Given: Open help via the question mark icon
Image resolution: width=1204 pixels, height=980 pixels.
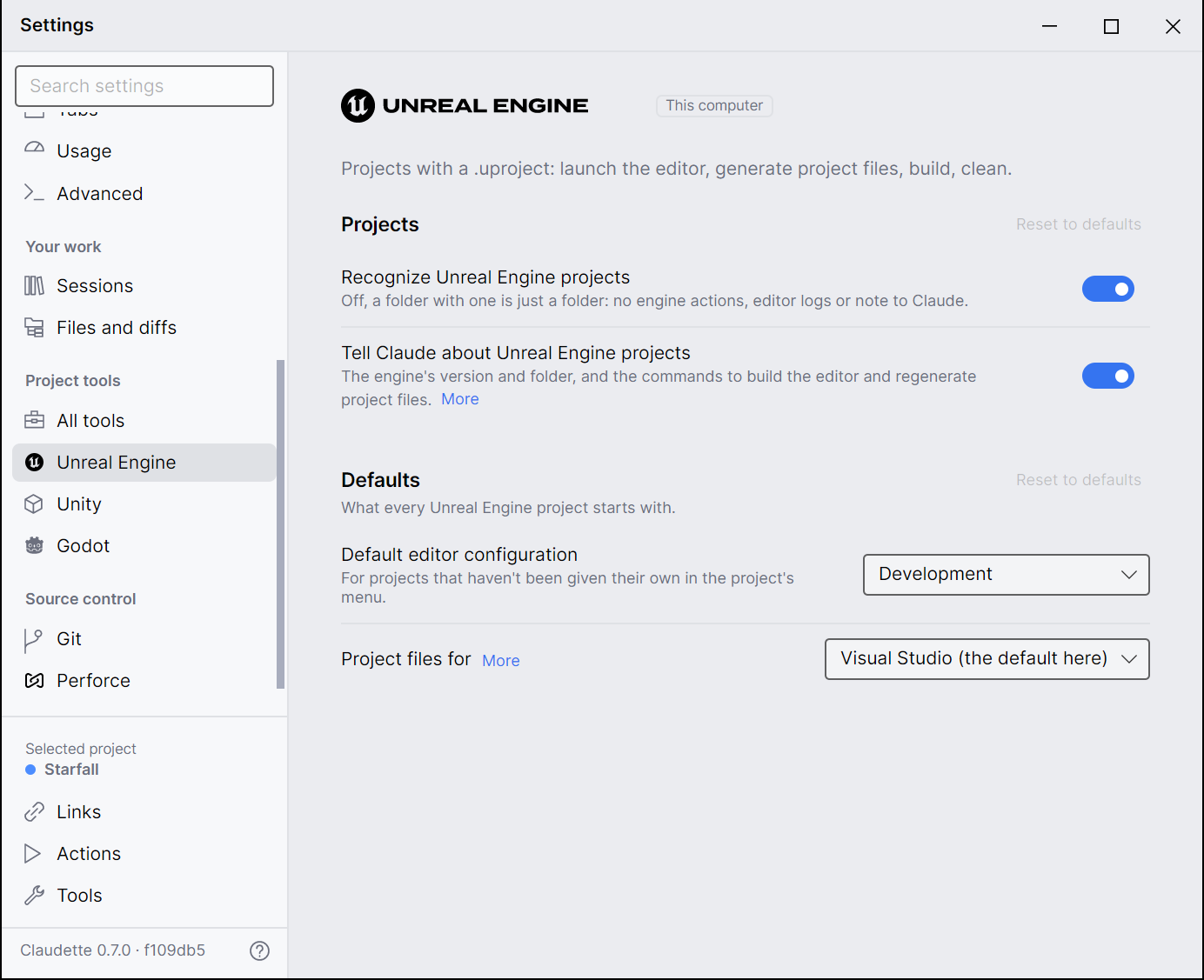Looking at the screenshot, I should [259, 950].
